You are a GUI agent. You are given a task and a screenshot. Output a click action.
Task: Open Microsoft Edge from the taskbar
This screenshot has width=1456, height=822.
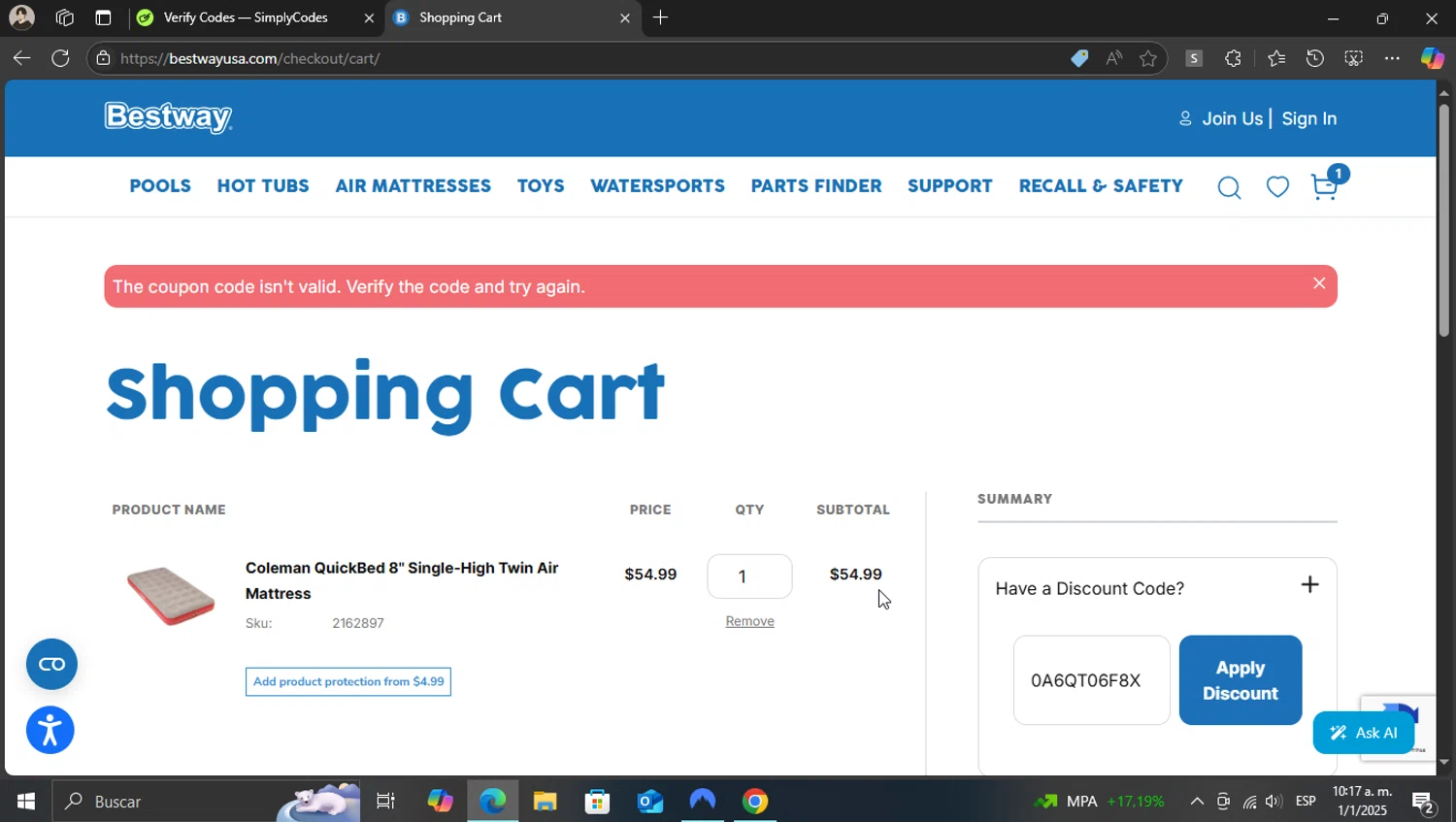492,802
